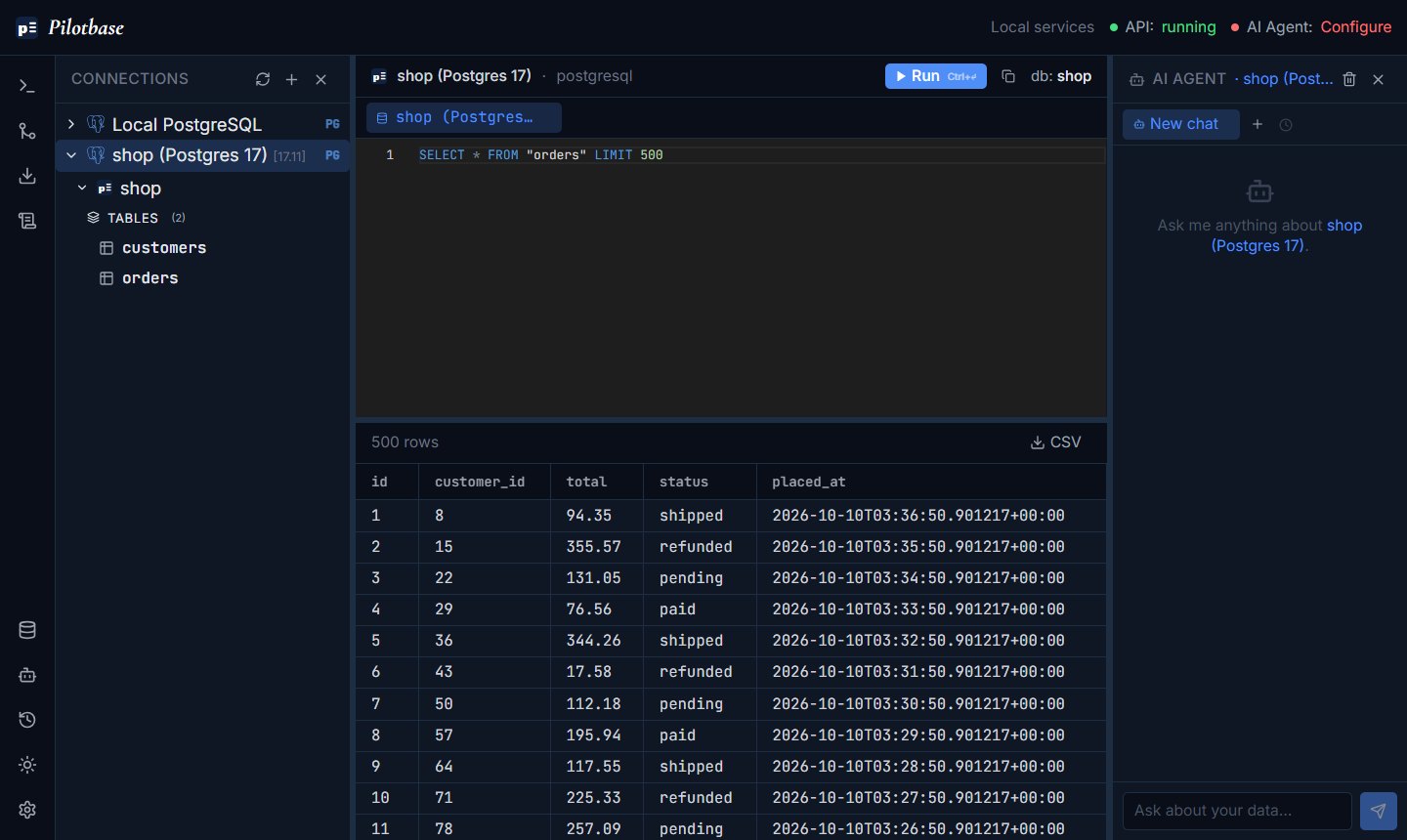Delete the AI agent chat with trash icon
1407x840 pixels.
pos(1349,79)
